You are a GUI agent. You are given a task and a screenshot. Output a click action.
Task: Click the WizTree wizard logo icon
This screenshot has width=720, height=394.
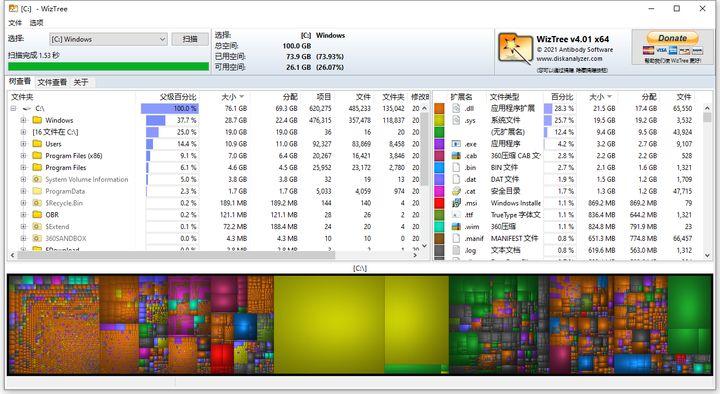coord(515,48)
